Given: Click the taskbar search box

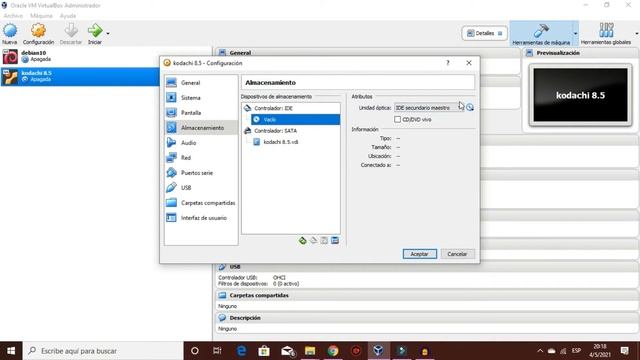Looking at the screenshot, I should pos(103,351).
